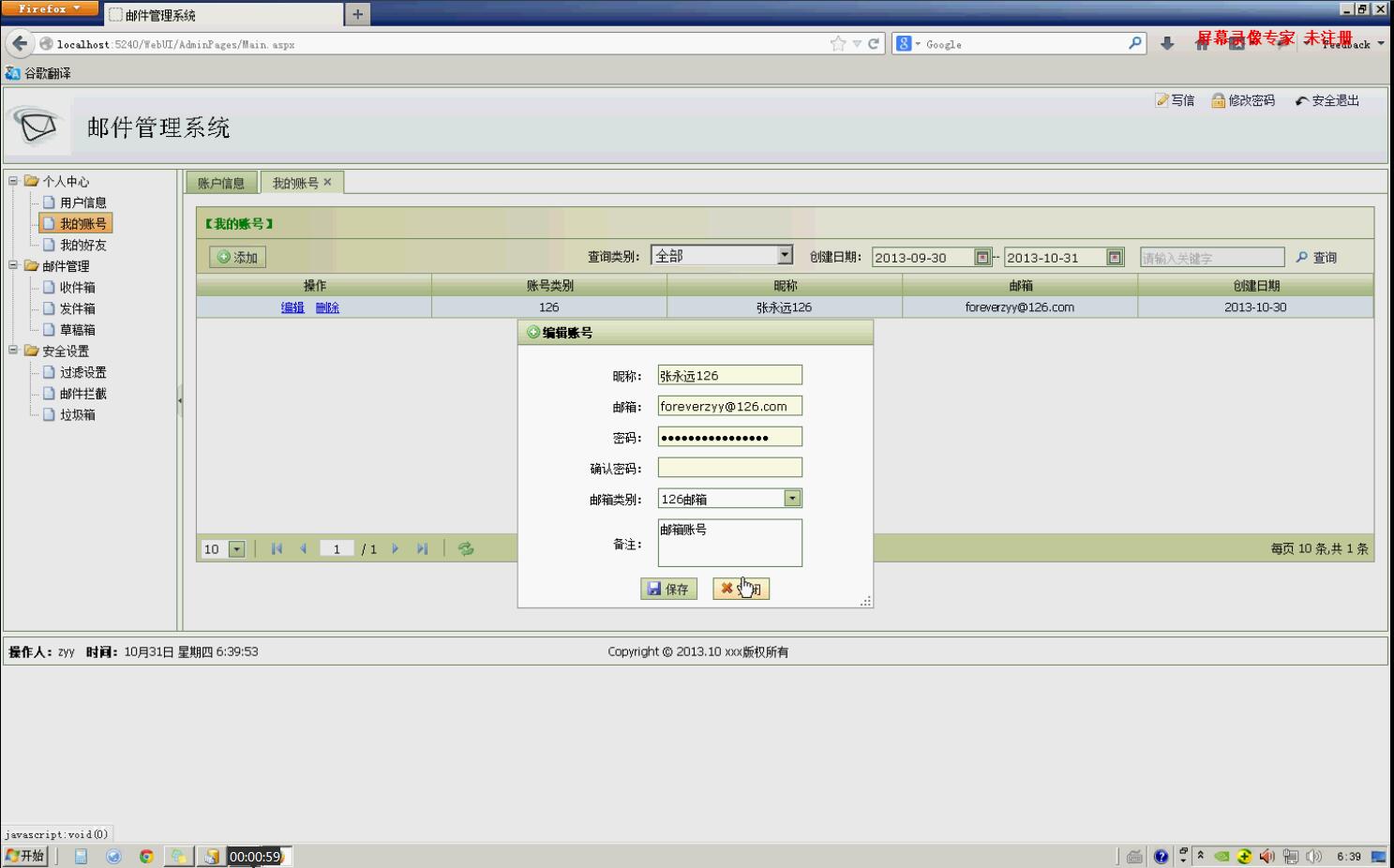1394x868 pixels.
Task: Collapse the sidebar with the splitter arrow
Action: click(x=180, y=400)
